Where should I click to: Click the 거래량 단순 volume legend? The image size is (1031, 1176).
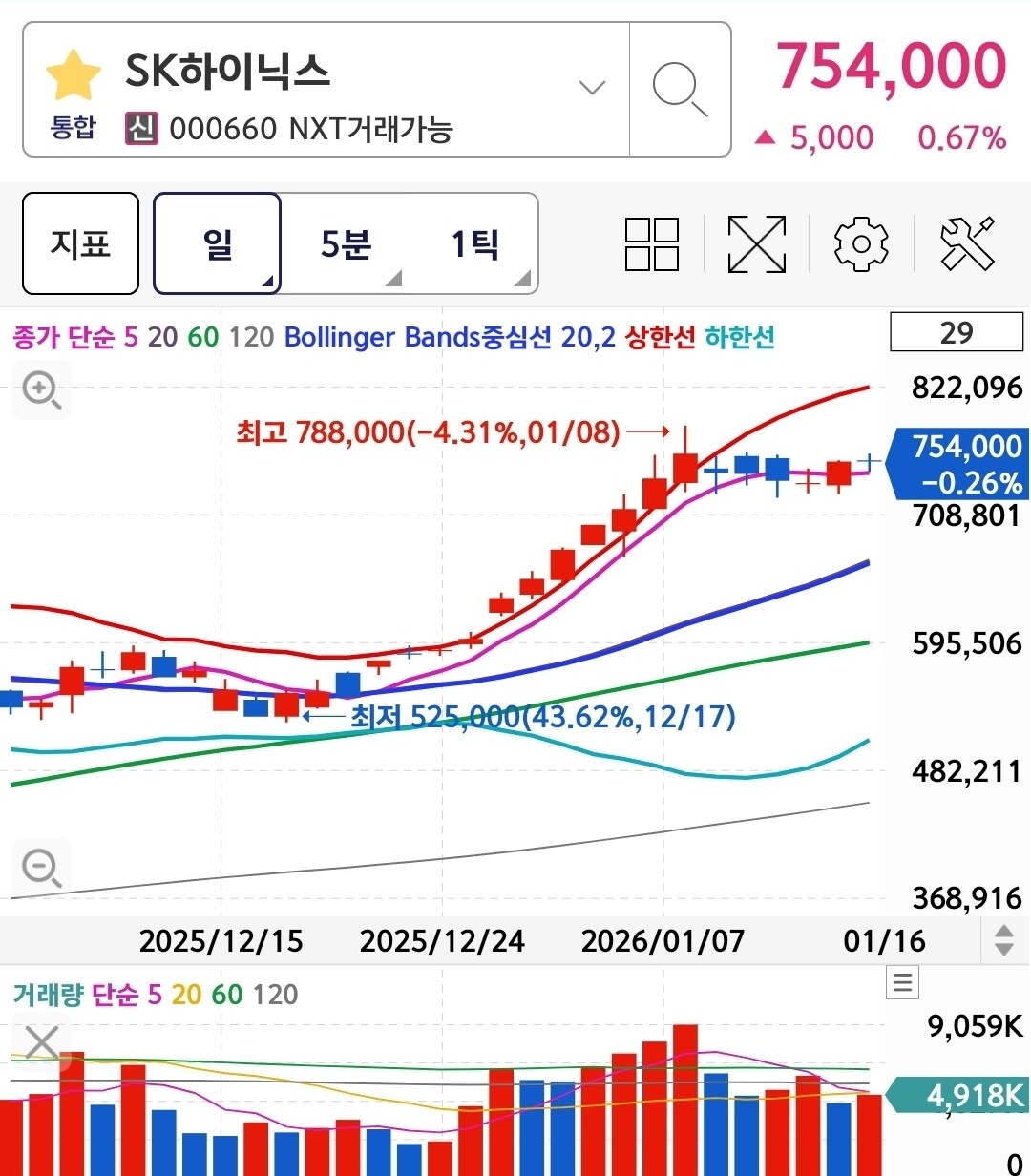(x=76, y=996)
